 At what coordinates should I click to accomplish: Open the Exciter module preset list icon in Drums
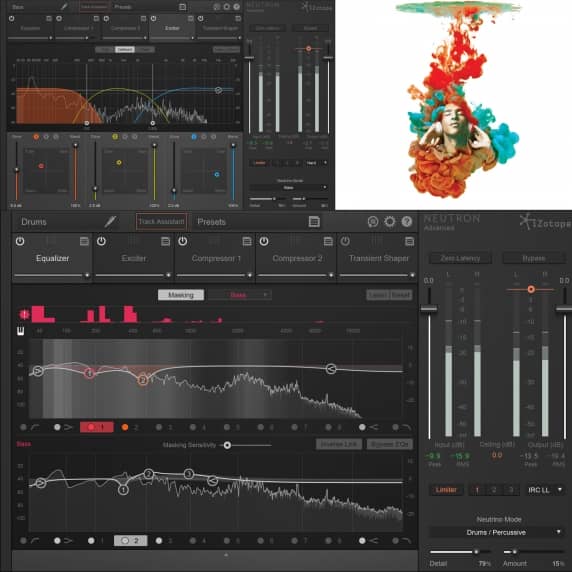(166, 241)
